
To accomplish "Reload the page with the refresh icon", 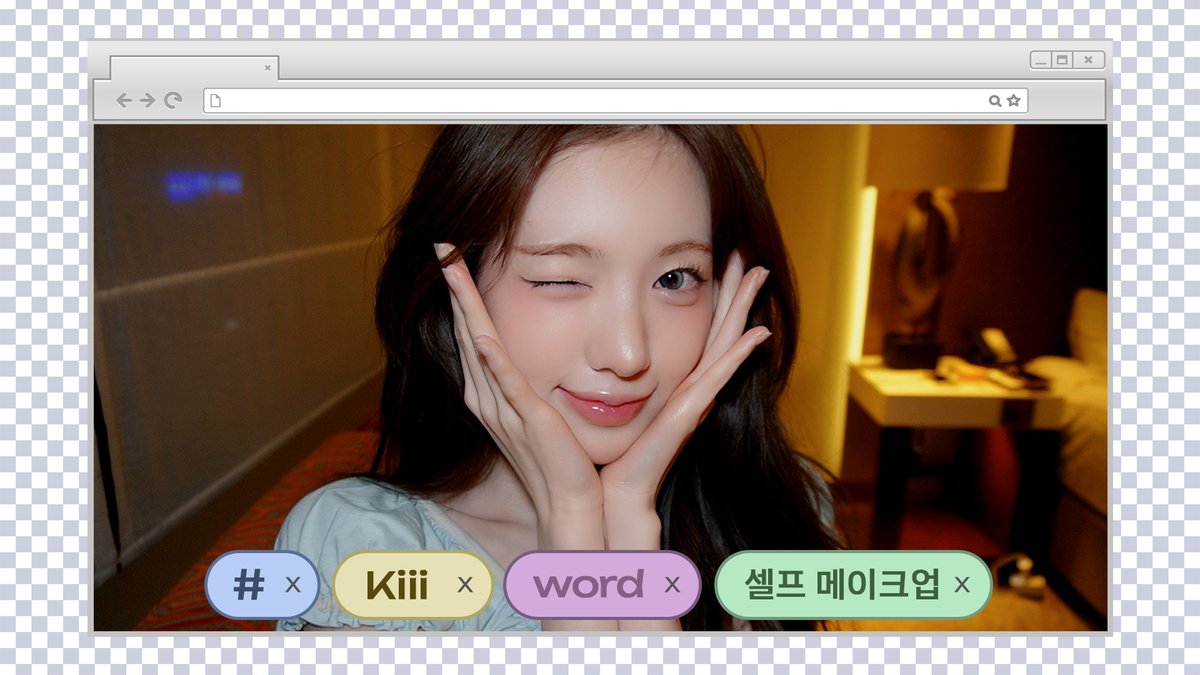I will [173, 100].
